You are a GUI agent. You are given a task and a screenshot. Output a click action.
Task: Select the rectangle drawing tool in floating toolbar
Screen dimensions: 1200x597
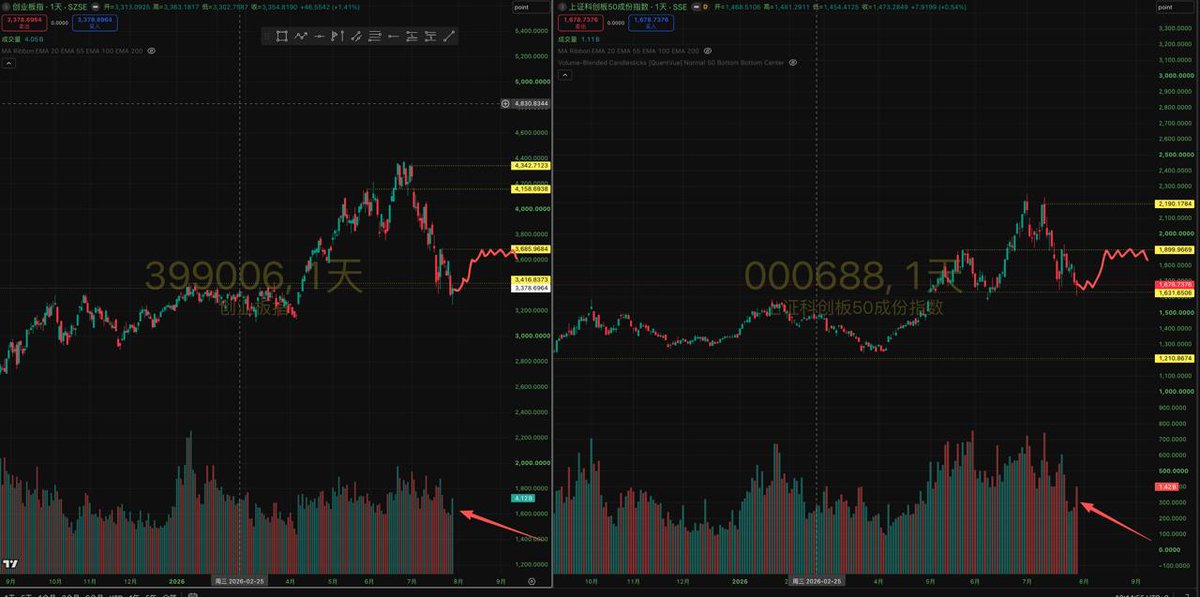(282, 37)
